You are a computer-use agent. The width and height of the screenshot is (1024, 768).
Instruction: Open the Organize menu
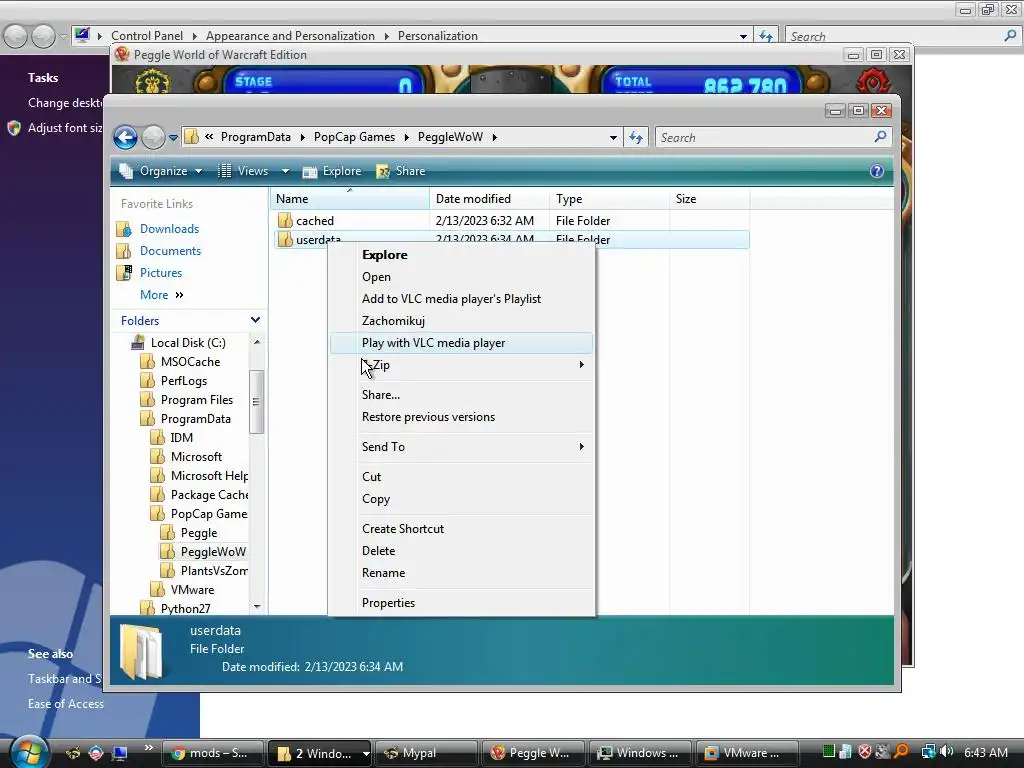pyautogui.click(x=161, y=171)
